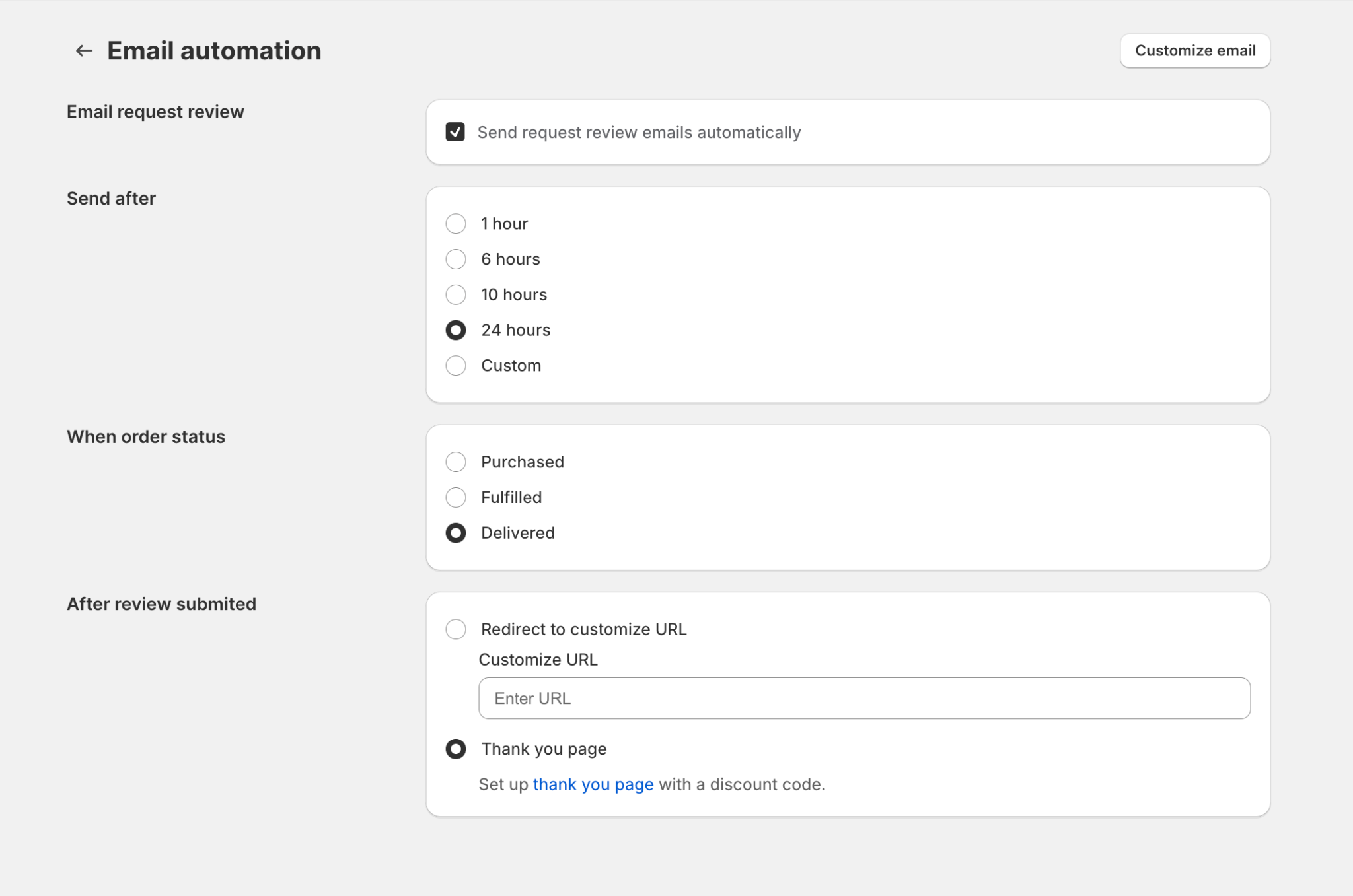Select Fulfilled order status
This screenshot has width=1353, height=896.
[456, 497]
